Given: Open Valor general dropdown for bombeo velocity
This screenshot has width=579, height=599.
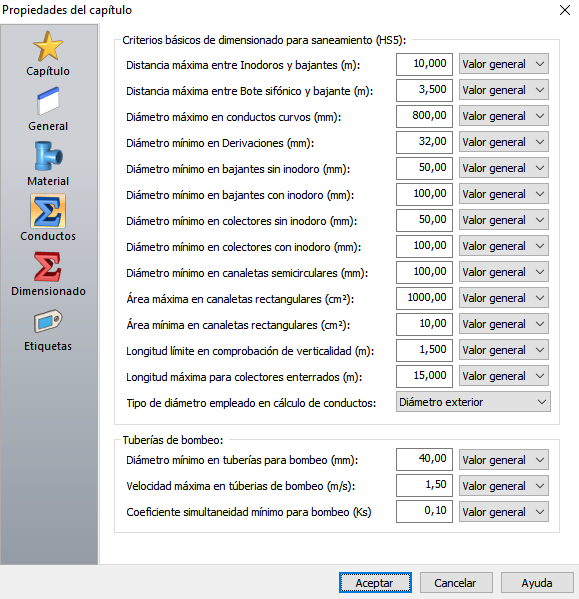Looking at the screenshot, I should pos(504,486).
